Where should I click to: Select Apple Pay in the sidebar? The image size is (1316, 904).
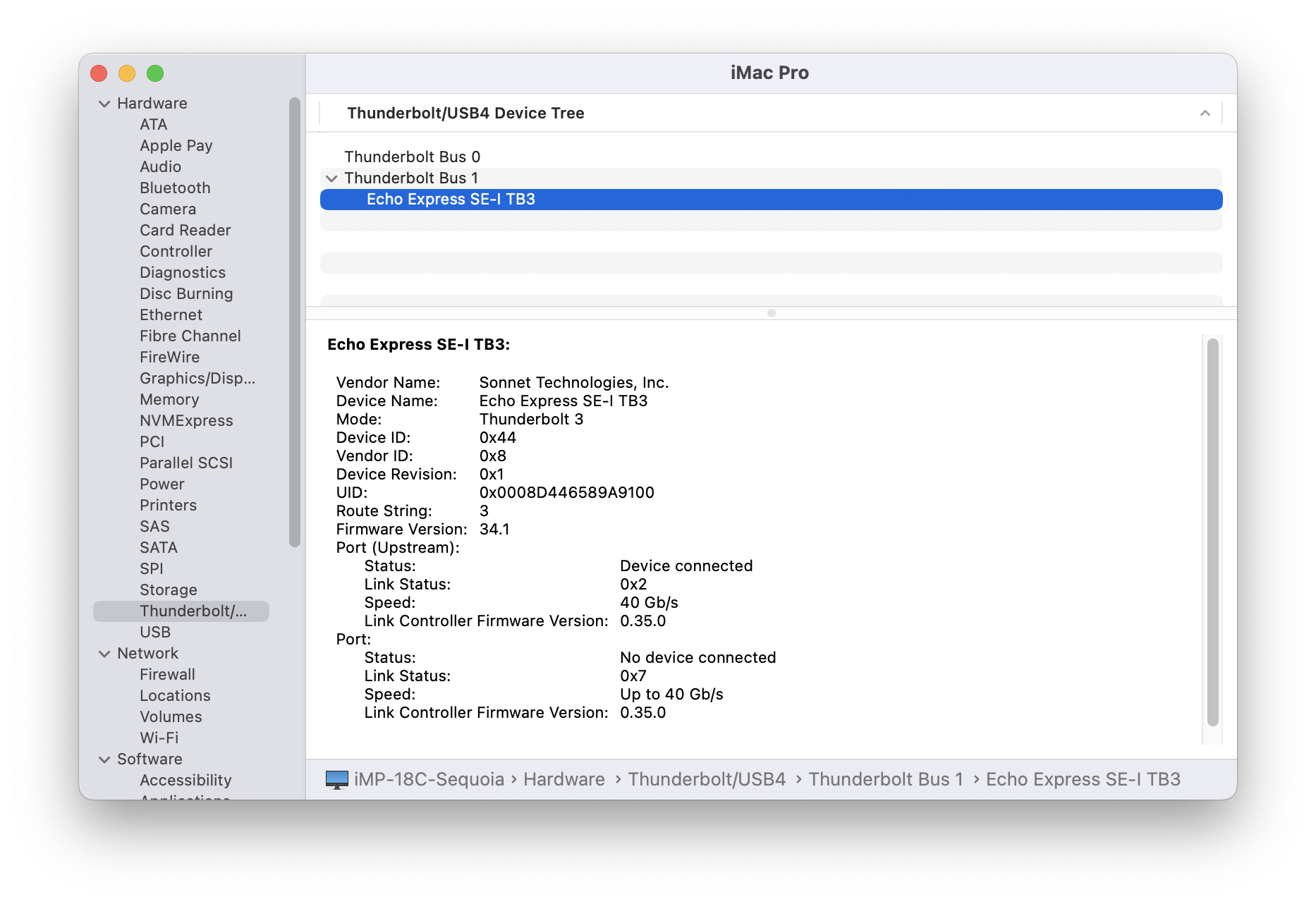(176, 146)
